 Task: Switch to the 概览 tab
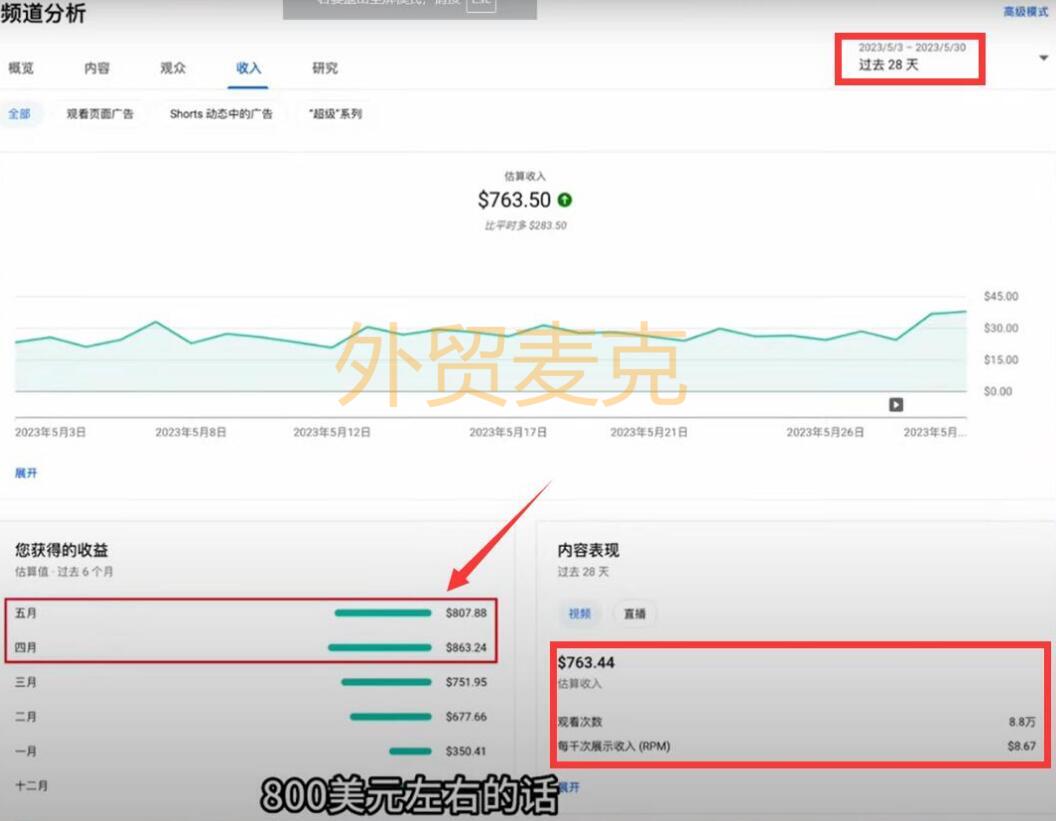[22, 68]
